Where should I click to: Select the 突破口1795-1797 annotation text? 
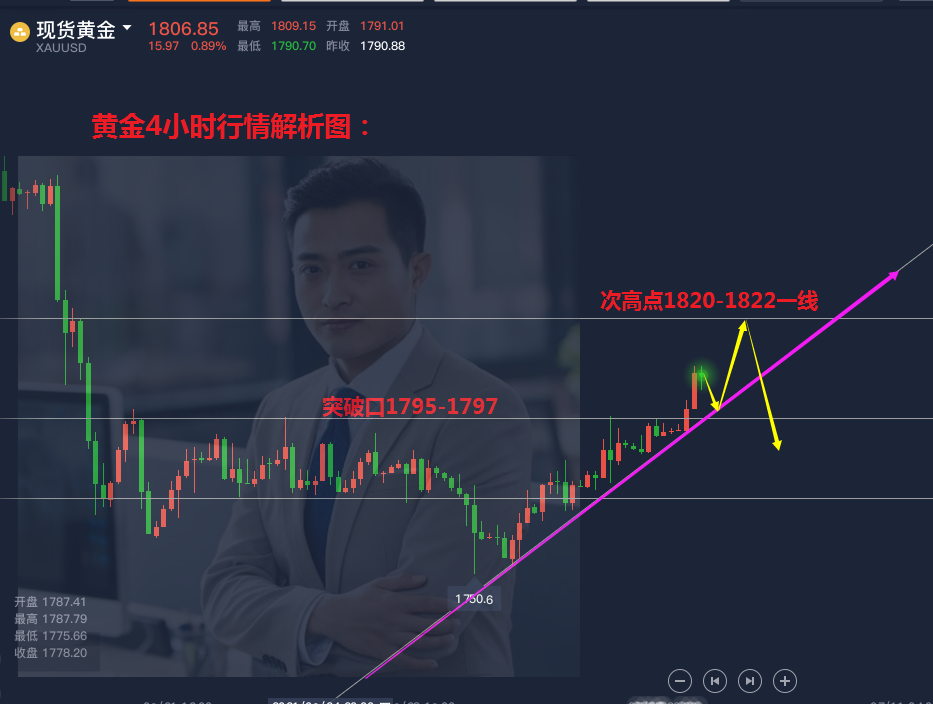coord(410,406)
